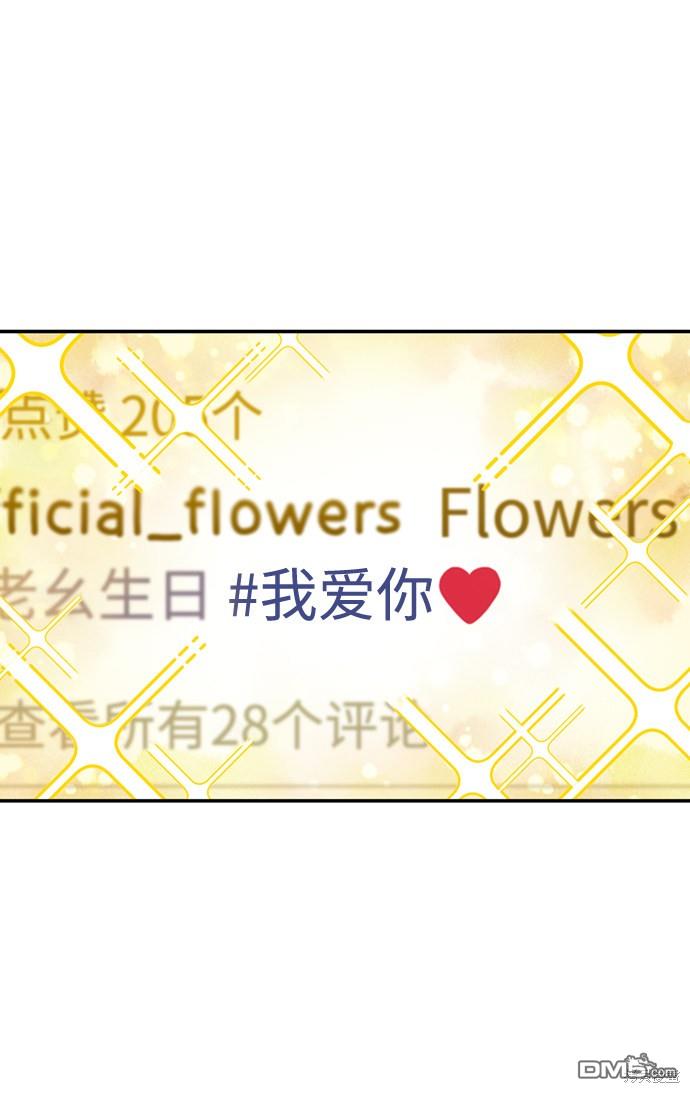Open the #我爱你 hashtag
The height and width of the screenshot is (1093, 690).
331,595
